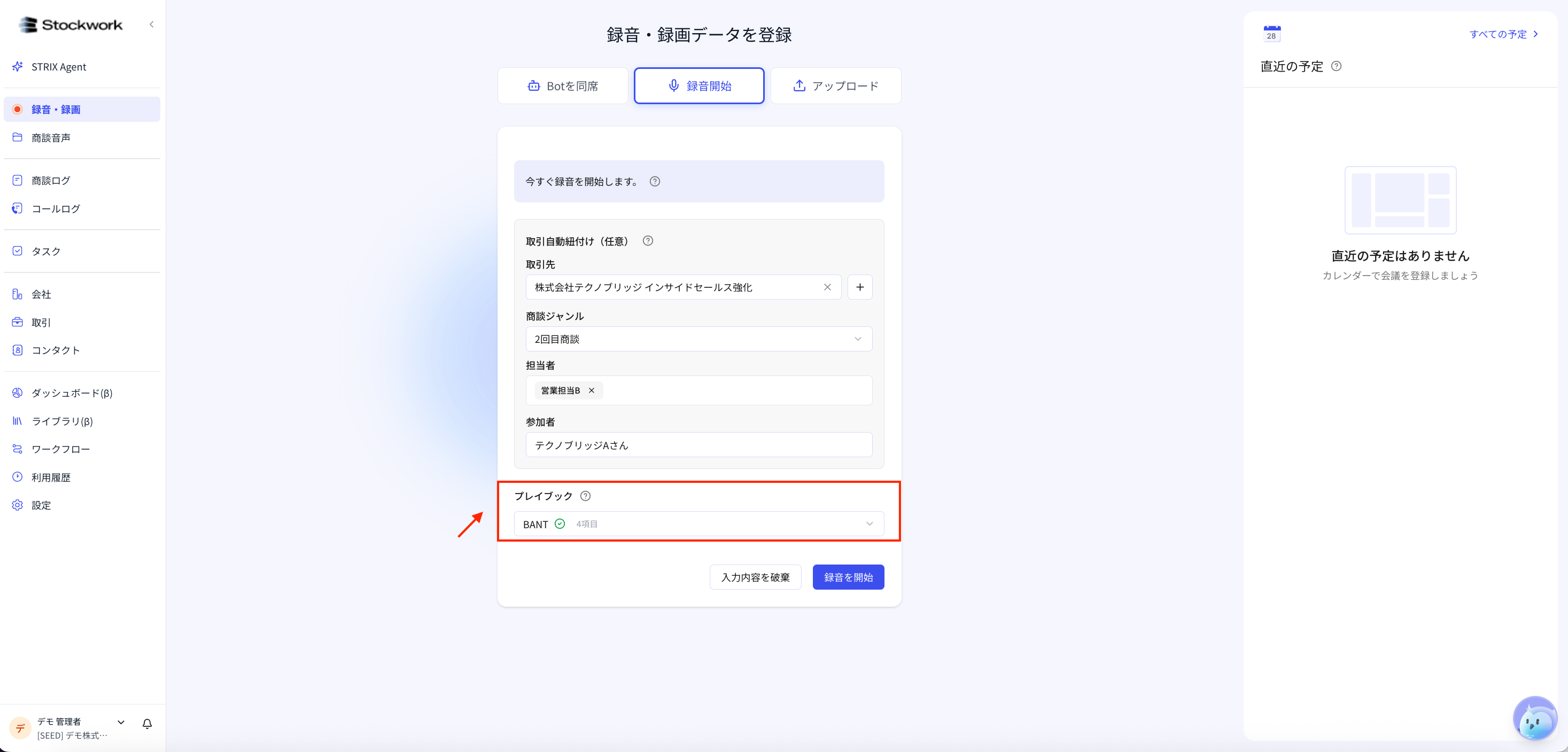The width and height of the screenshot is (1568, 752).
Task: Switch to the アップロード tab
Action: click(x=836, y=86)
